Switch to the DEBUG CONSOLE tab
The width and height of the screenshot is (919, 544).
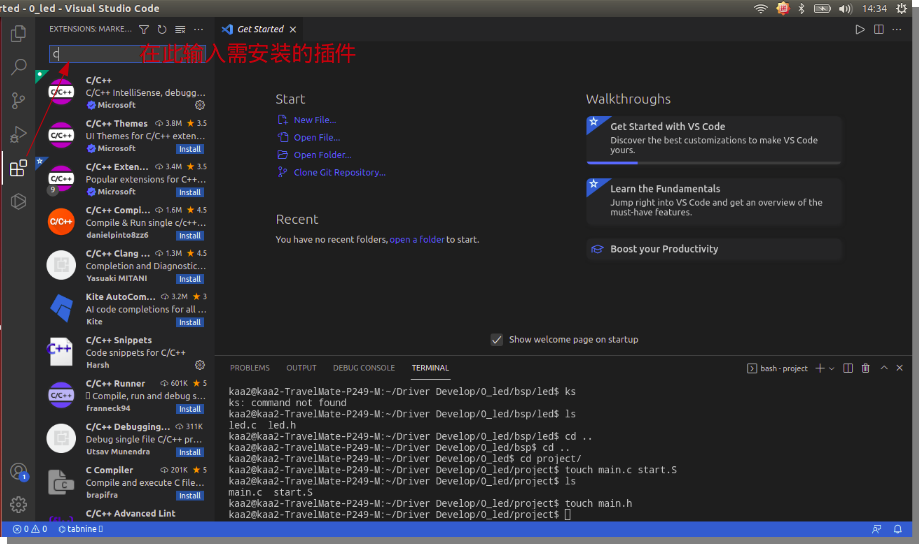(x=364, y=368)
